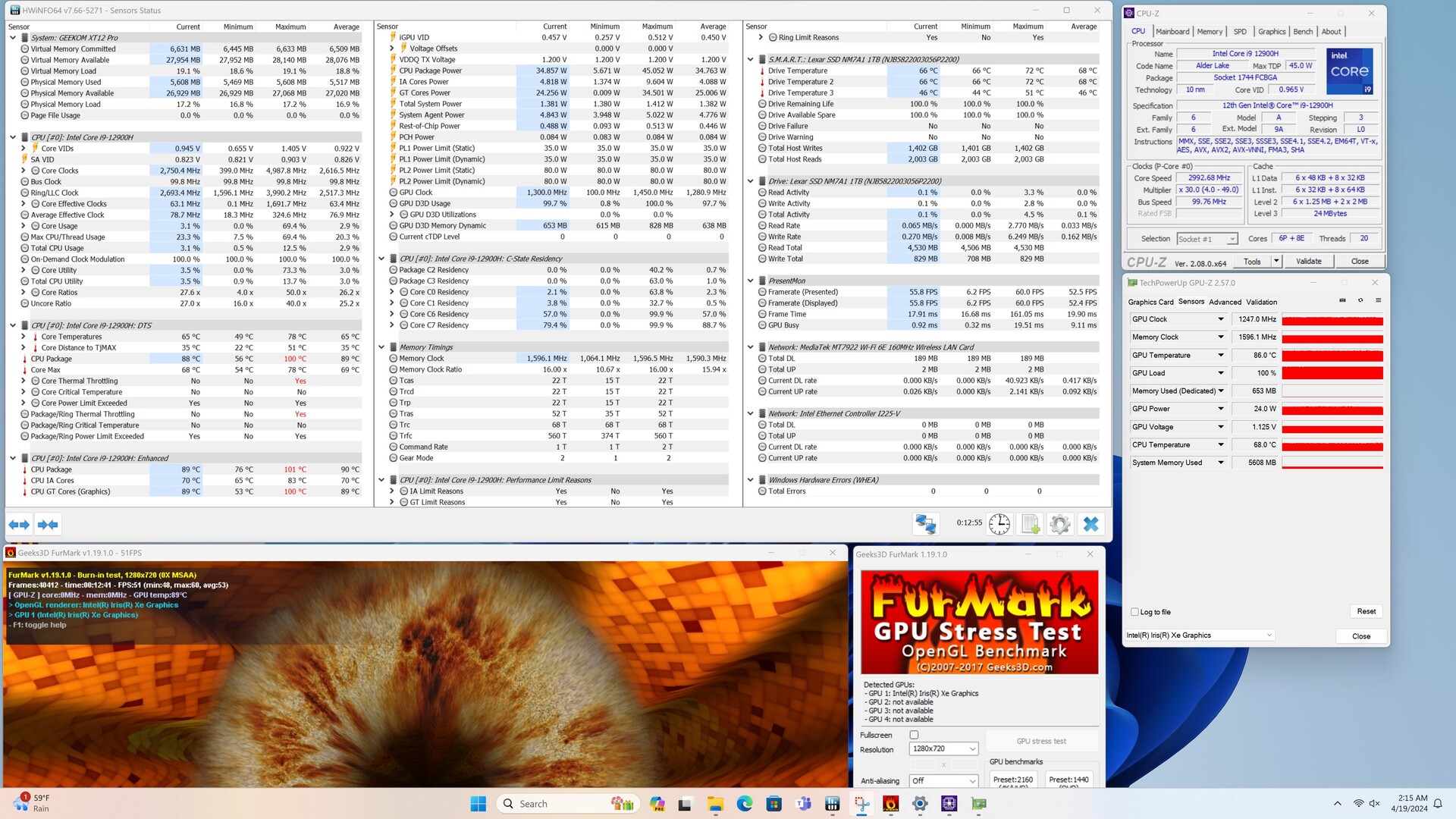1456x819 pixels.
Task: Collapse System: GEEKOM XT12 Pro section
Action: tap(13, 37)
